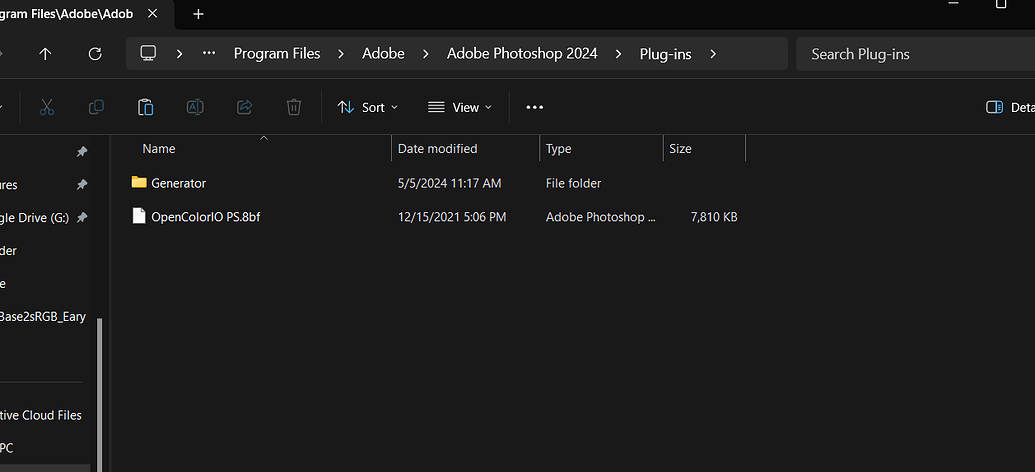This screenshot has width=1035, height=472.
Task: Click the Rename icon in toolbar
Action: coord(195,107)
